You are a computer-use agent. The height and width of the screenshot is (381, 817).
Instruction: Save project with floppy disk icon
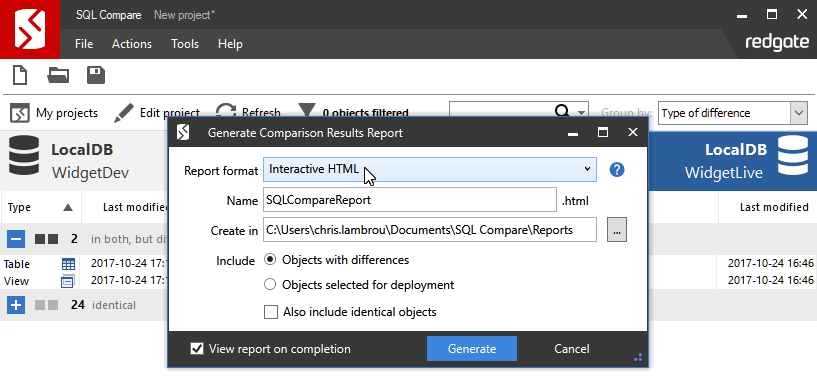pyautogui.click(x=96, y=75)
